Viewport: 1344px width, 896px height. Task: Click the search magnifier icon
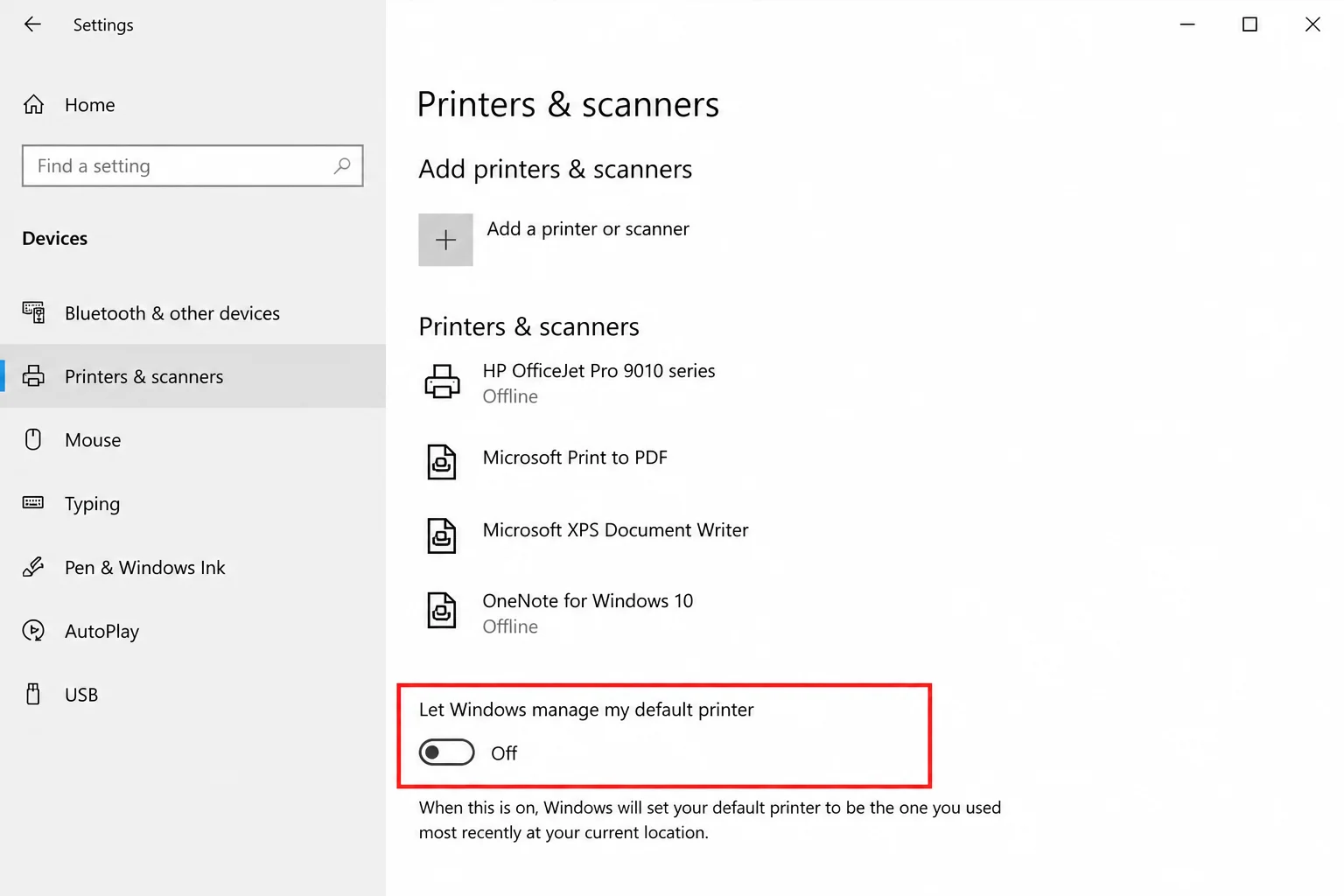[x=342, y=165]
